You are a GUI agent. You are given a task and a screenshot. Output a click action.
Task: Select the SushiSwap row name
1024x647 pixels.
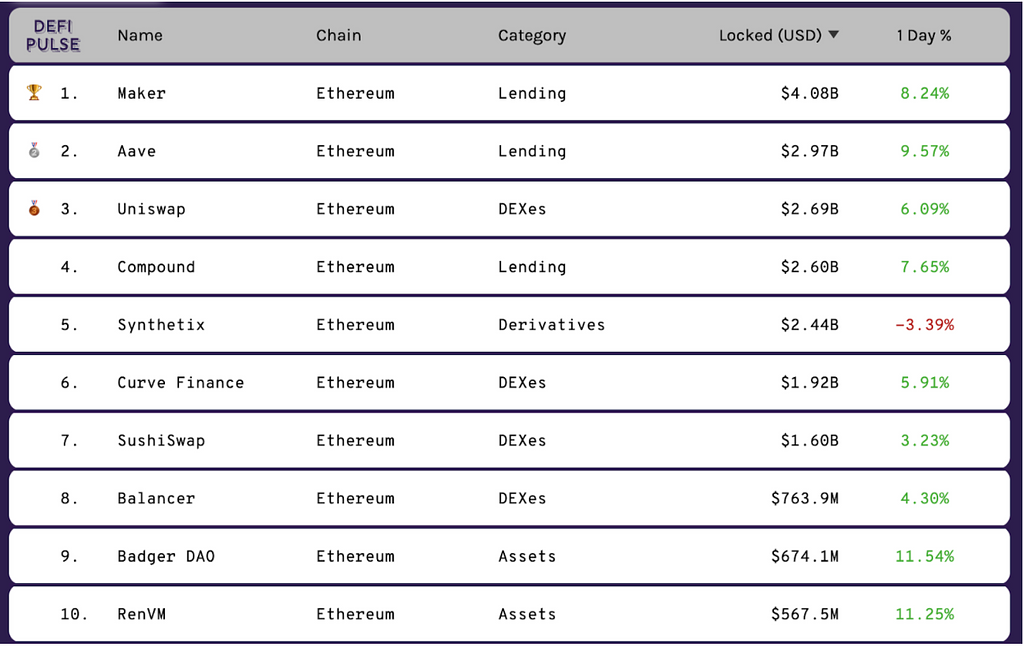161,441
